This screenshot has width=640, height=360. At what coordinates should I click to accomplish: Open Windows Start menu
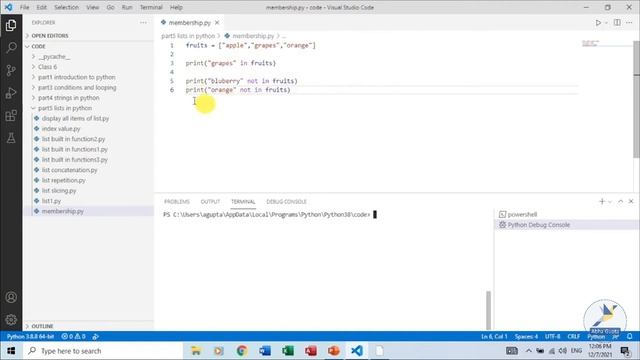11,351
